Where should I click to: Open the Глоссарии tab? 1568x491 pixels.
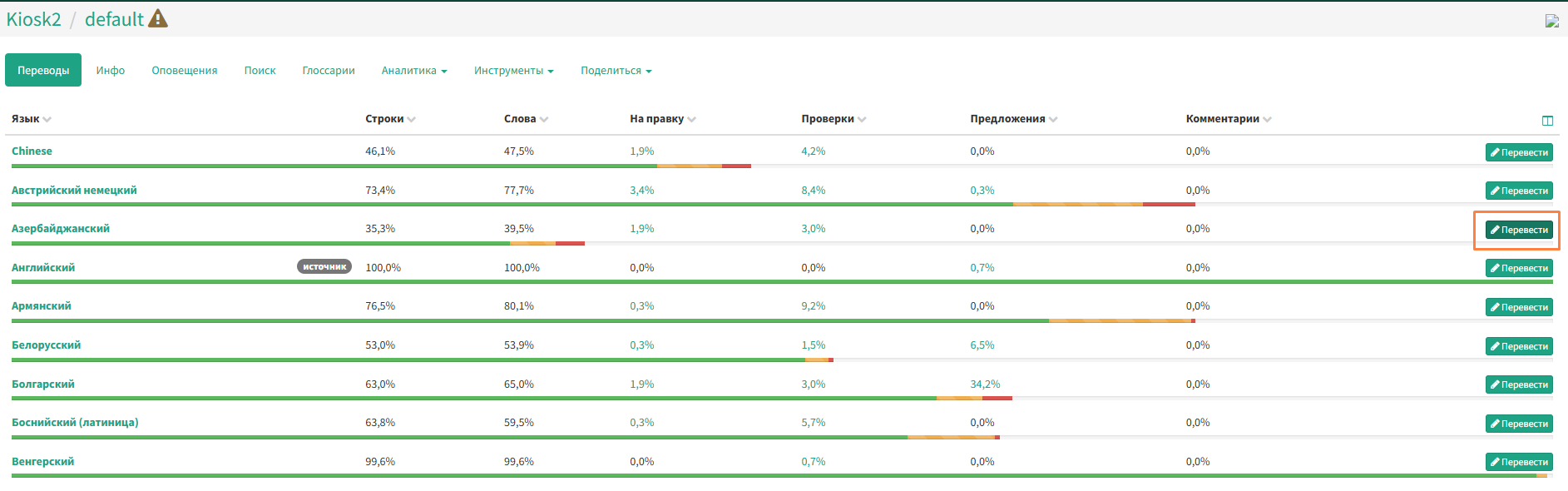pos(328,71)
